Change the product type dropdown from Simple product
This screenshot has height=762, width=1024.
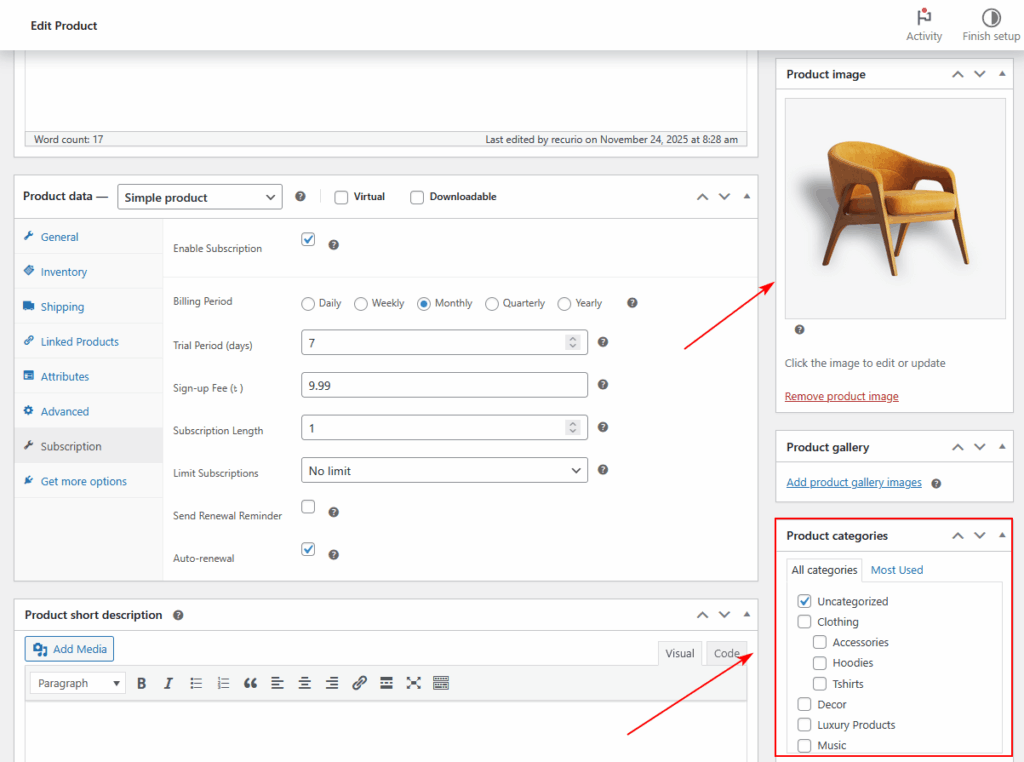pos(199,197)
